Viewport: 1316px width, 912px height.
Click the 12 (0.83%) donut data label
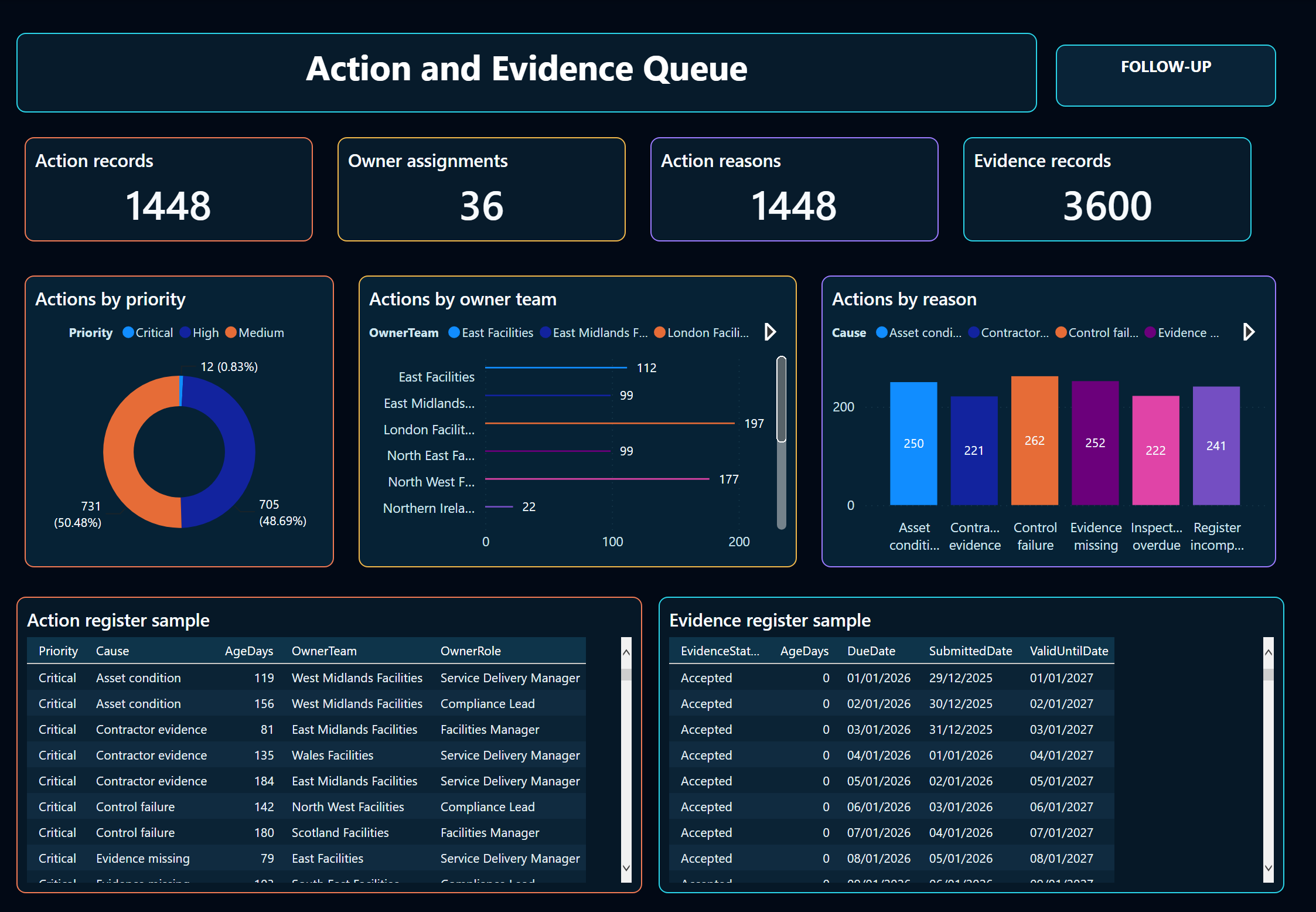(229, 367)
